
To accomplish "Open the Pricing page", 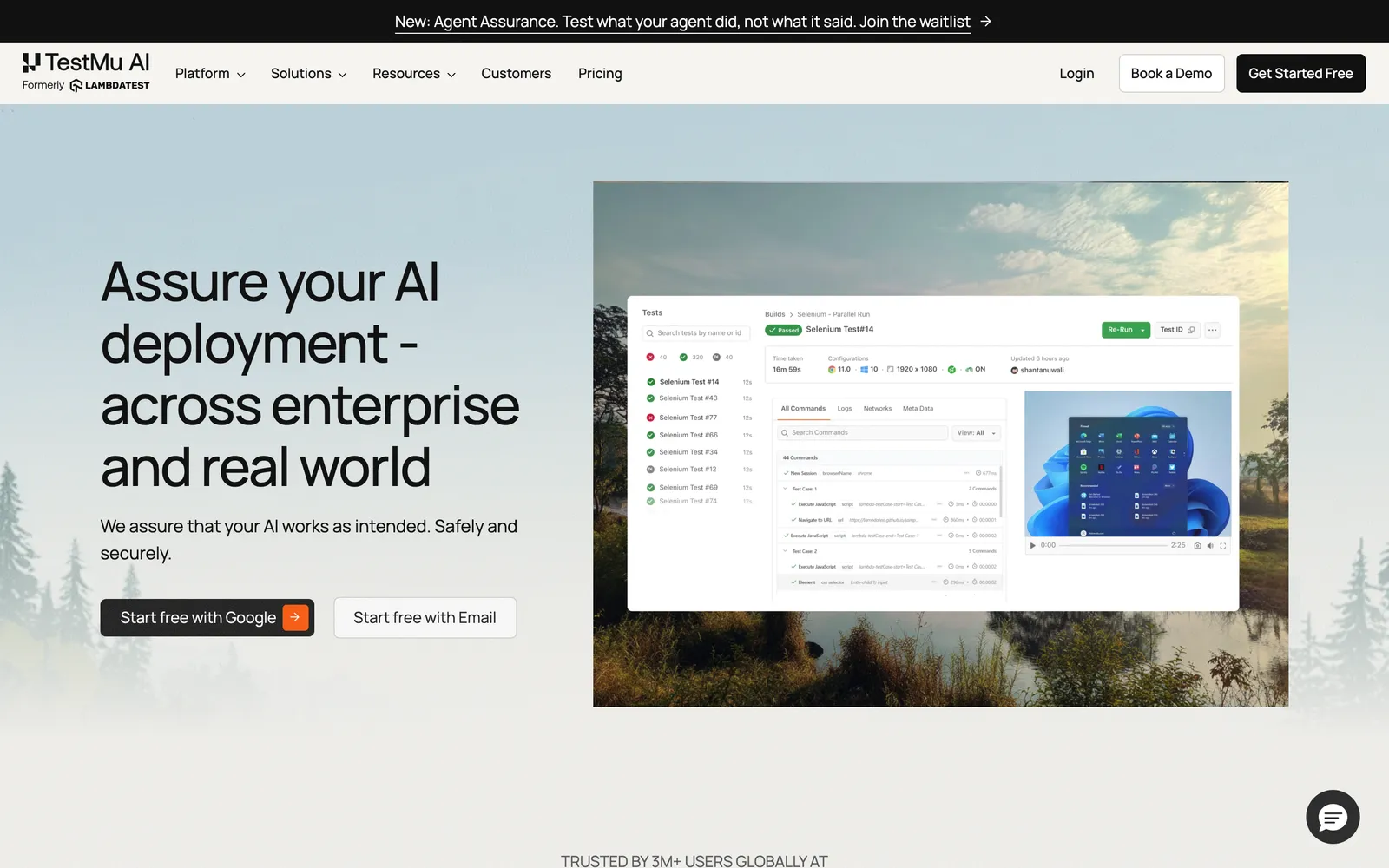I will coord(600,74).
